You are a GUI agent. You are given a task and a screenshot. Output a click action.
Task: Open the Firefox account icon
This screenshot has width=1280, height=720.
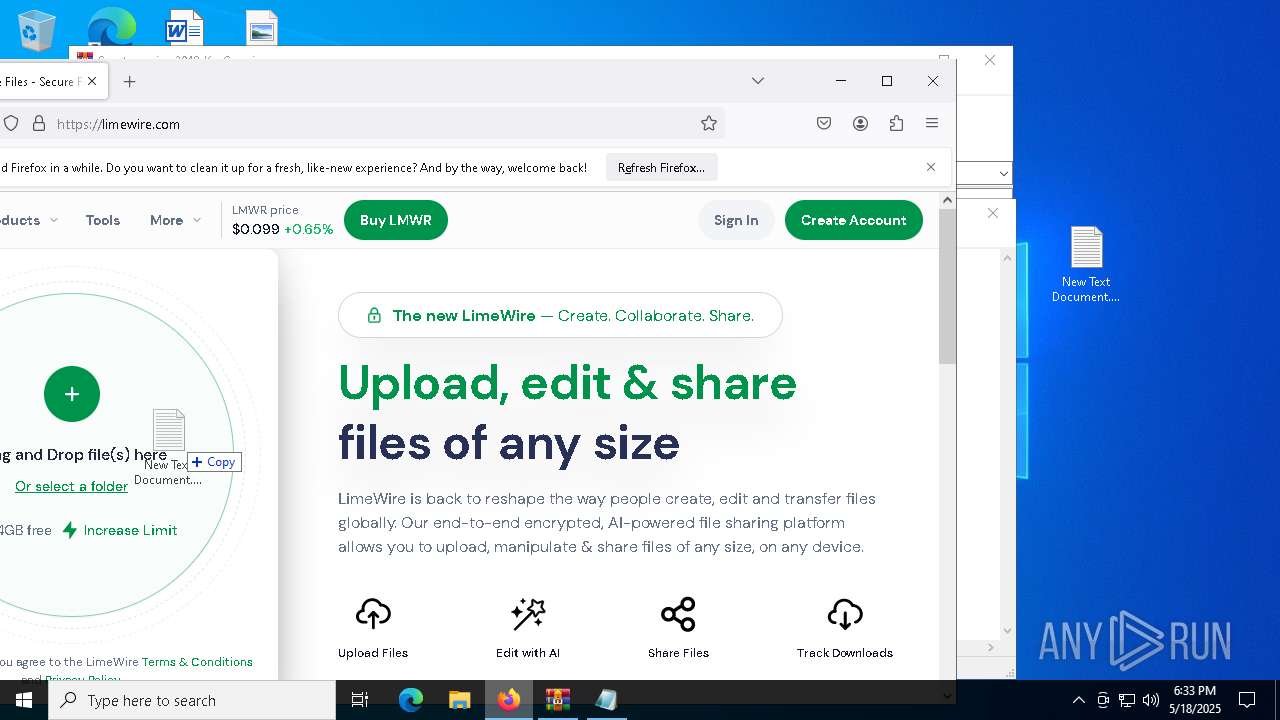(x=860, y=123)
